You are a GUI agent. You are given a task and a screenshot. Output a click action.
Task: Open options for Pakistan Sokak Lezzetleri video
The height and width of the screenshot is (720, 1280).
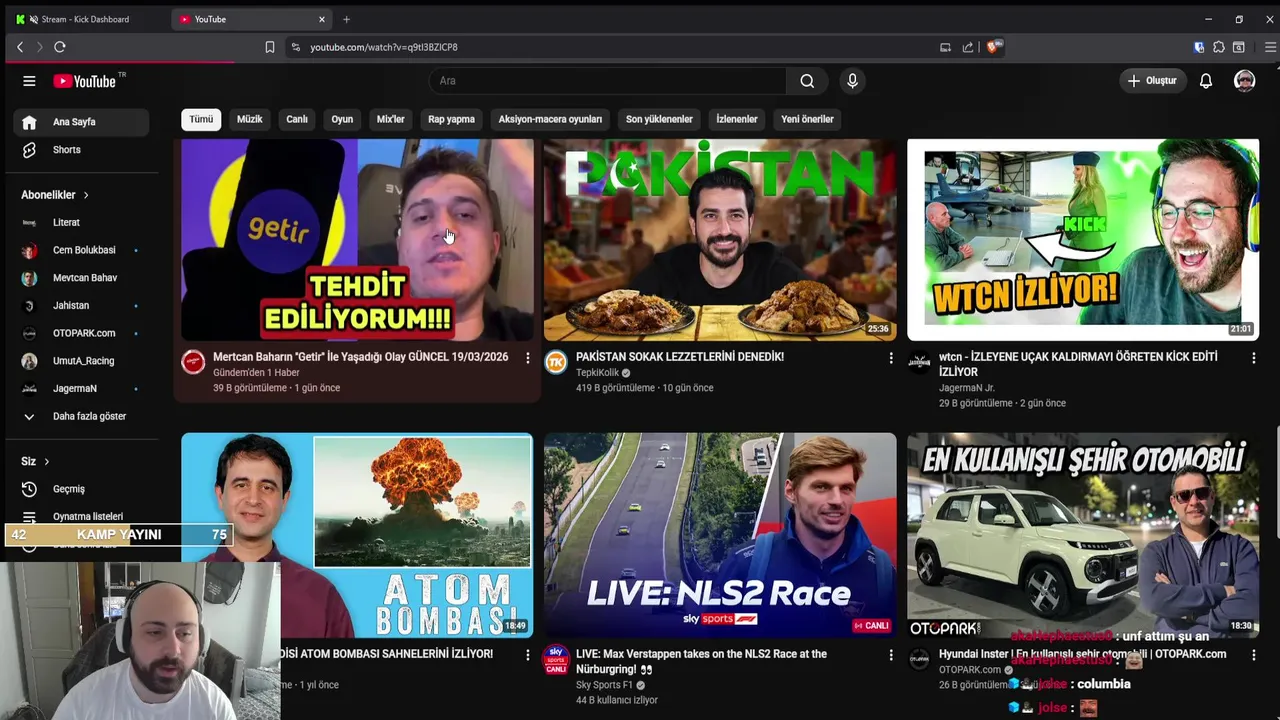click(x=891, y=358)
